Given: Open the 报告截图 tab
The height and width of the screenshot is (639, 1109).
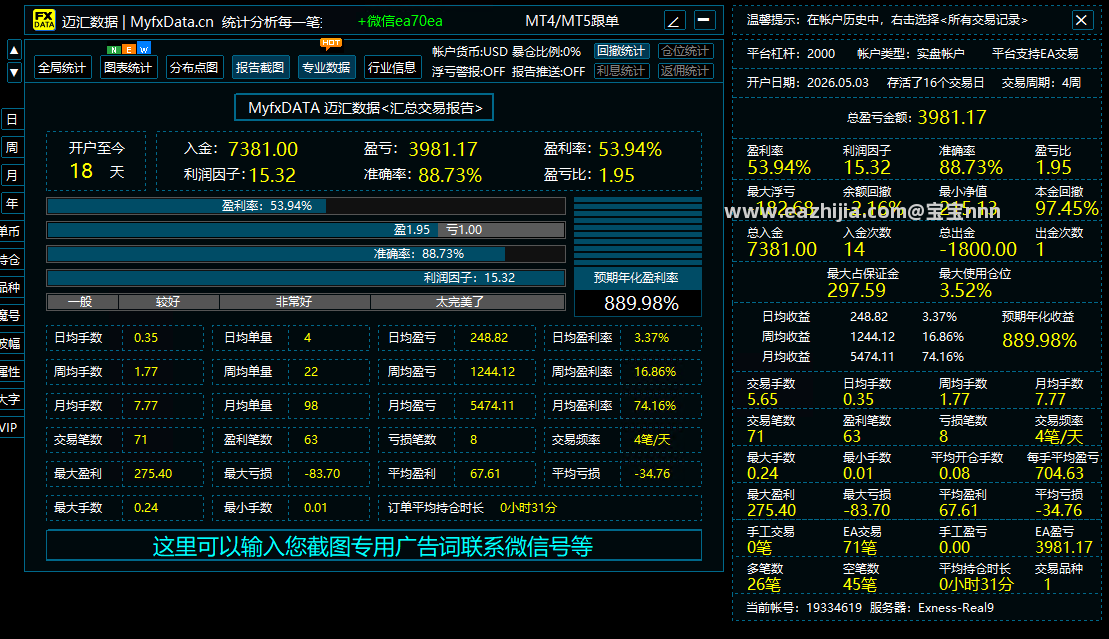Looking at the screenshot, I should (260, 67).
